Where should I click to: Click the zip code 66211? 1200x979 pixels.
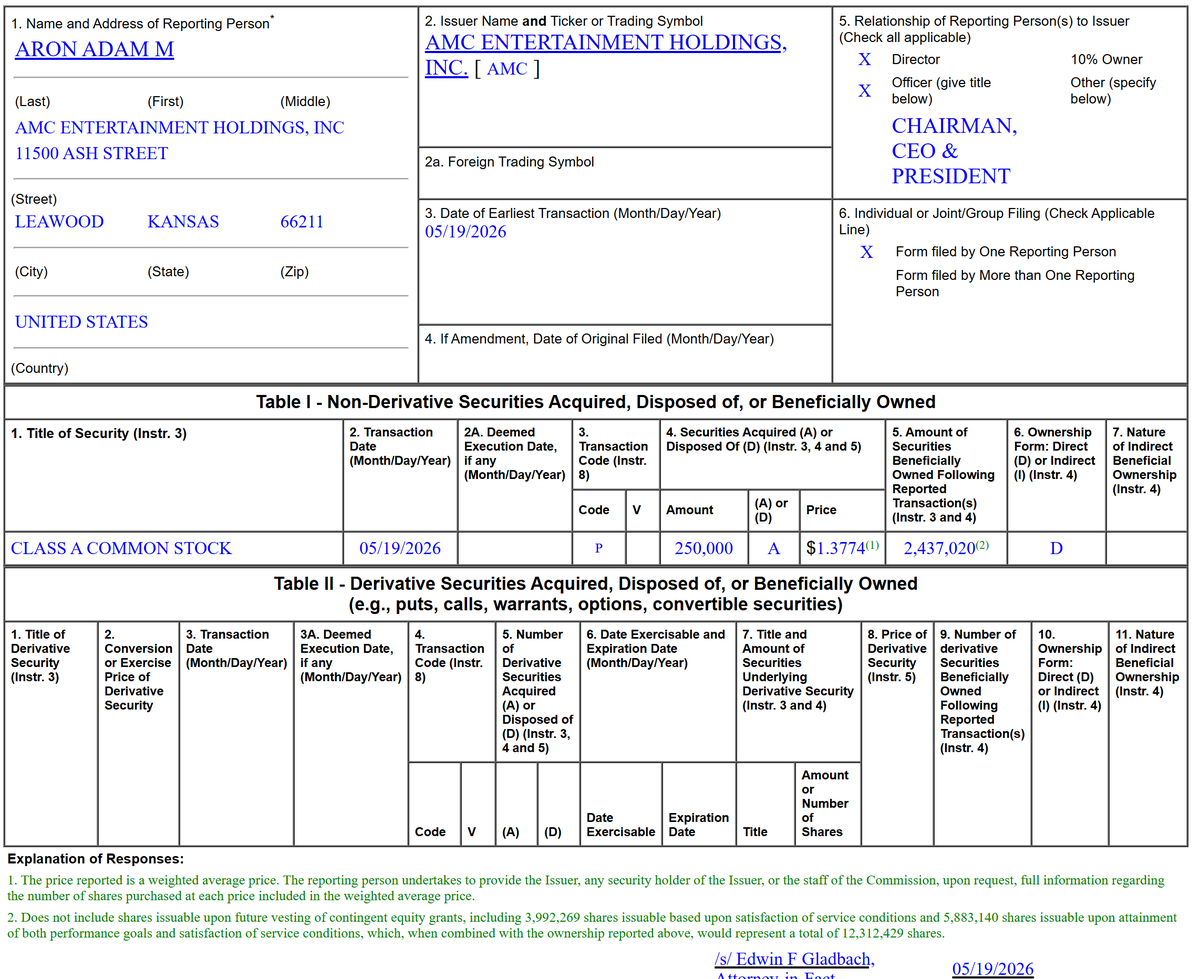[x=302, y=222]
